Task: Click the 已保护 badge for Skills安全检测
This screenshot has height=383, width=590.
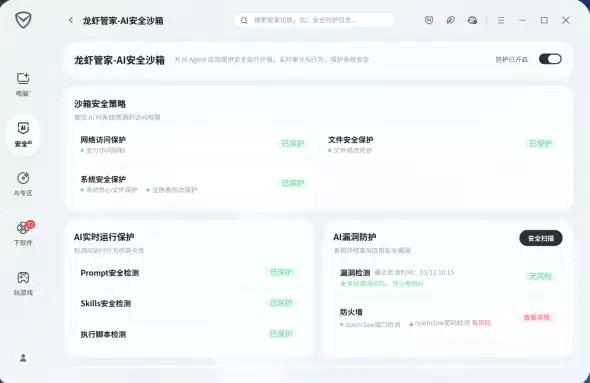Action: click(x=281, y=303)
